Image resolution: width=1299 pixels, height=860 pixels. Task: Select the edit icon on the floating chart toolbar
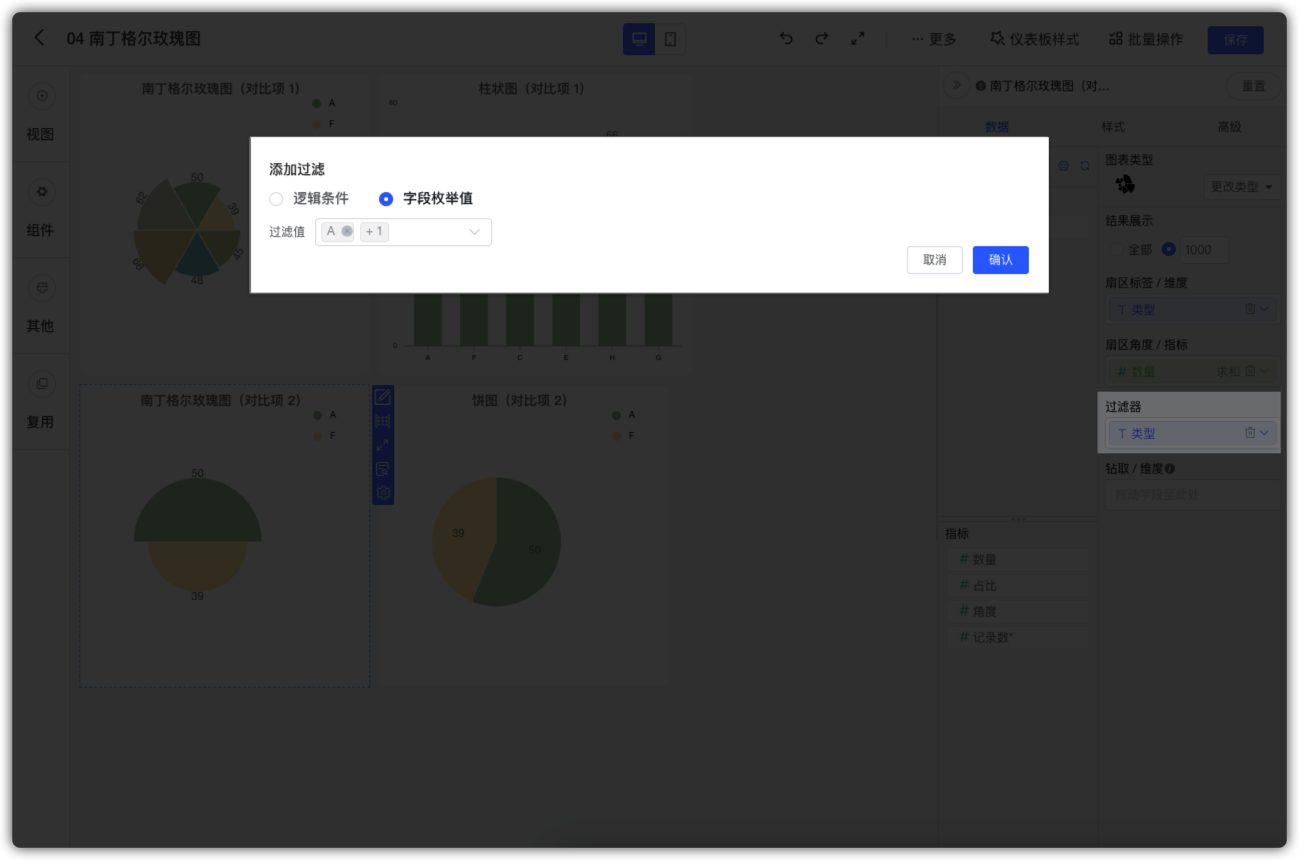(382, 396)
